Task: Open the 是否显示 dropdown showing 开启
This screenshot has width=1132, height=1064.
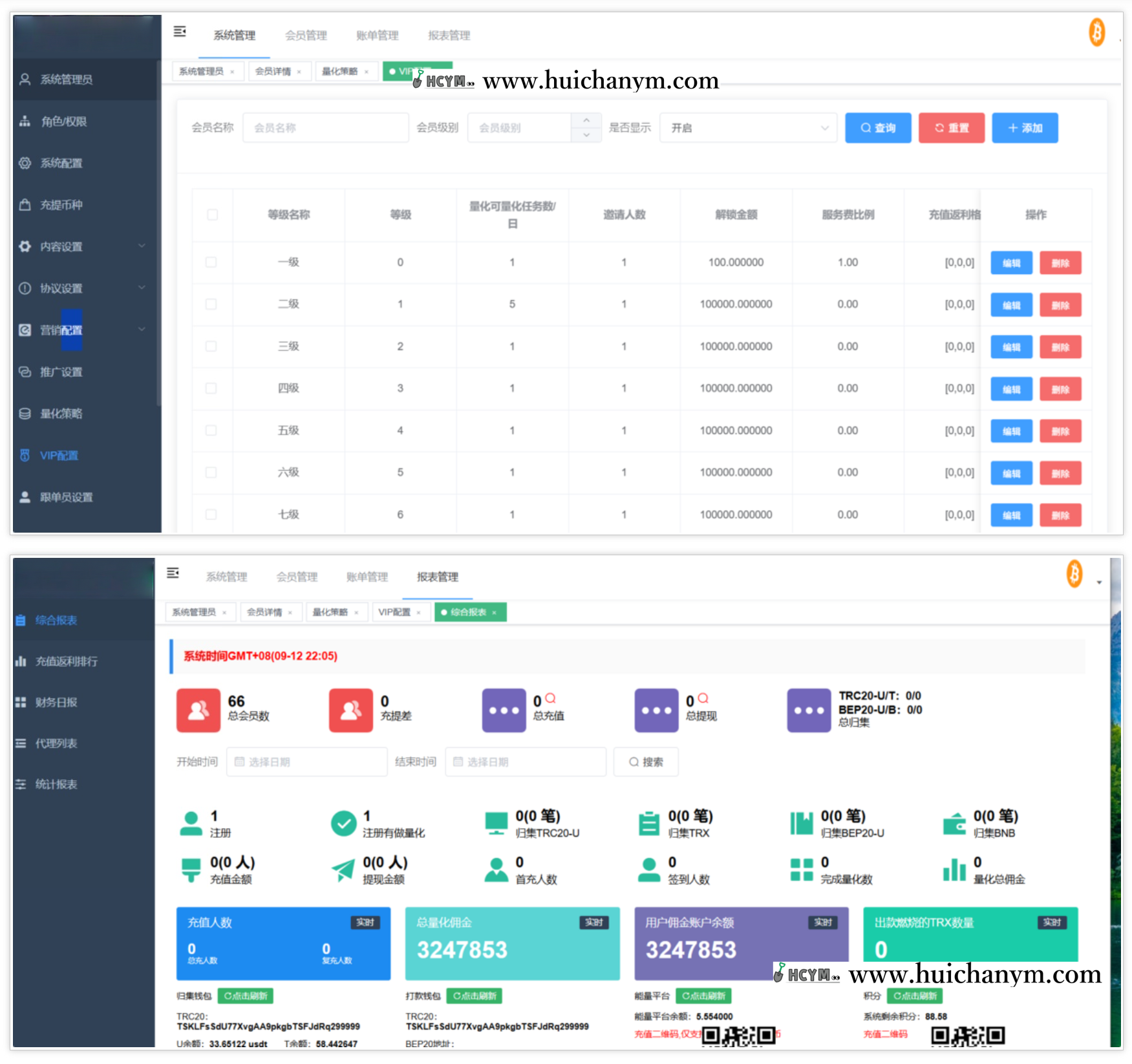Action: click(748, 128)
